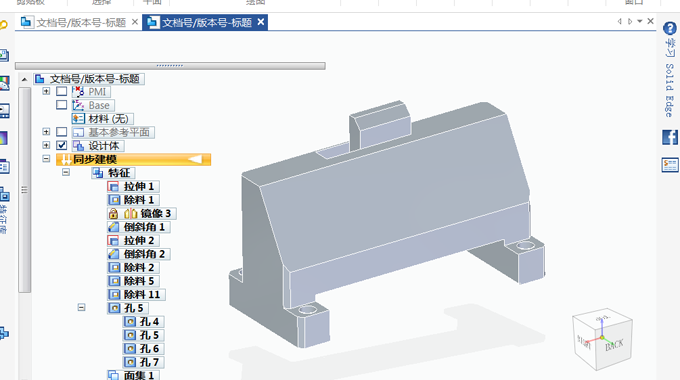
Task: Select the 倒斜角 2 feature entry
Action: pyautogui.click(x=139, y=254)
